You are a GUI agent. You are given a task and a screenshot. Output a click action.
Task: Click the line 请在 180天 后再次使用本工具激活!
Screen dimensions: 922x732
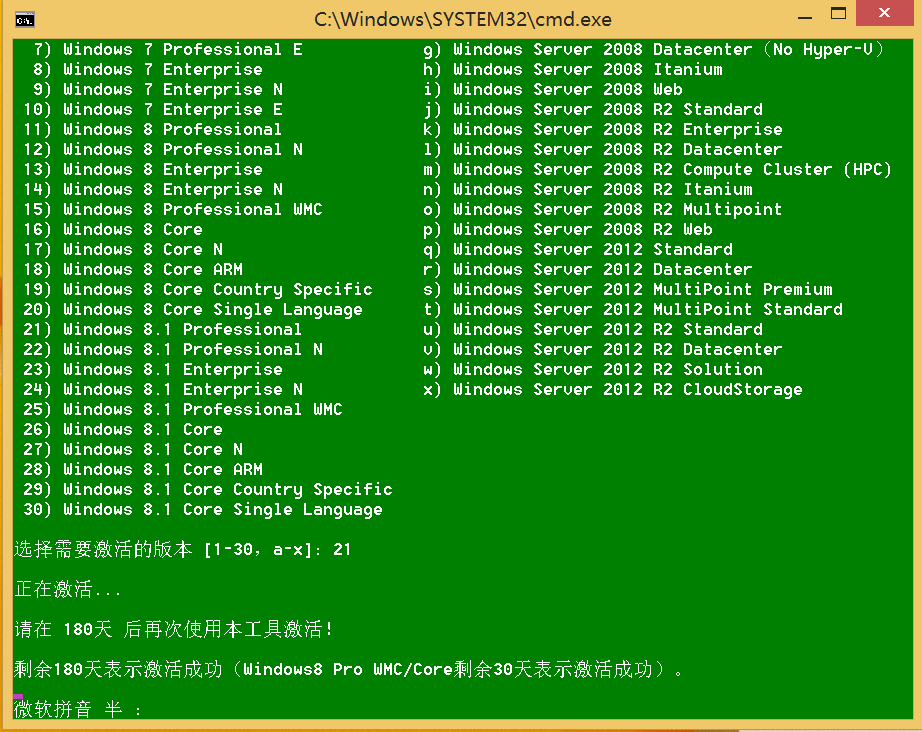[x=173, y=629]
